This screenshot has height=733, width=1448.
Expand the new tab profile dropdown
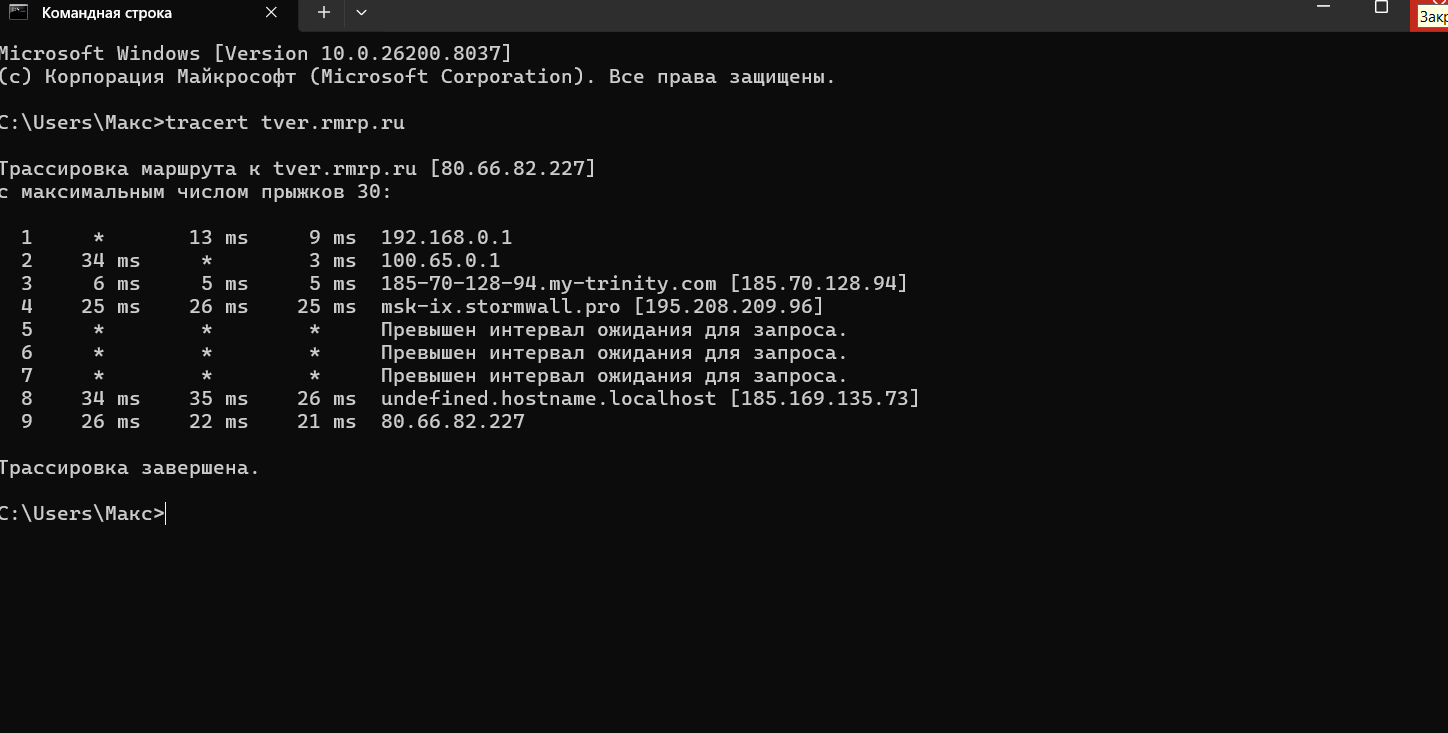coord(361,12)
